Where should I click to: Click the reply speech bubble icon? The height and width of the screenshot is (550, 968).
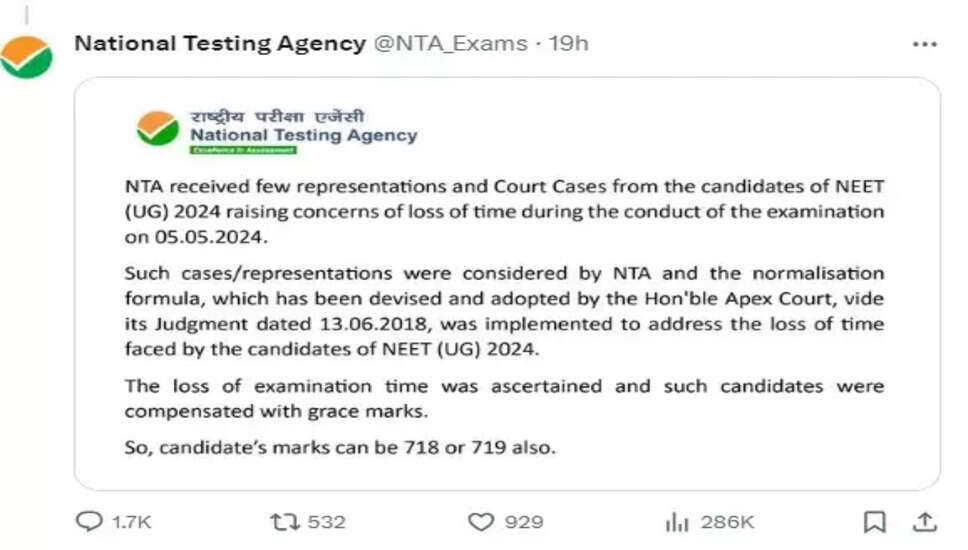click(x=90, y=521)
